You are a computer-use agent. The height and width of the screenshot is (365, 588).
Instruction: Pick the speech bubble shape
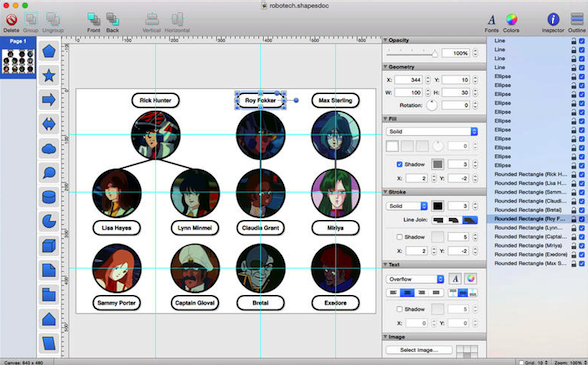pyautogui.click(x=49, y=173)
